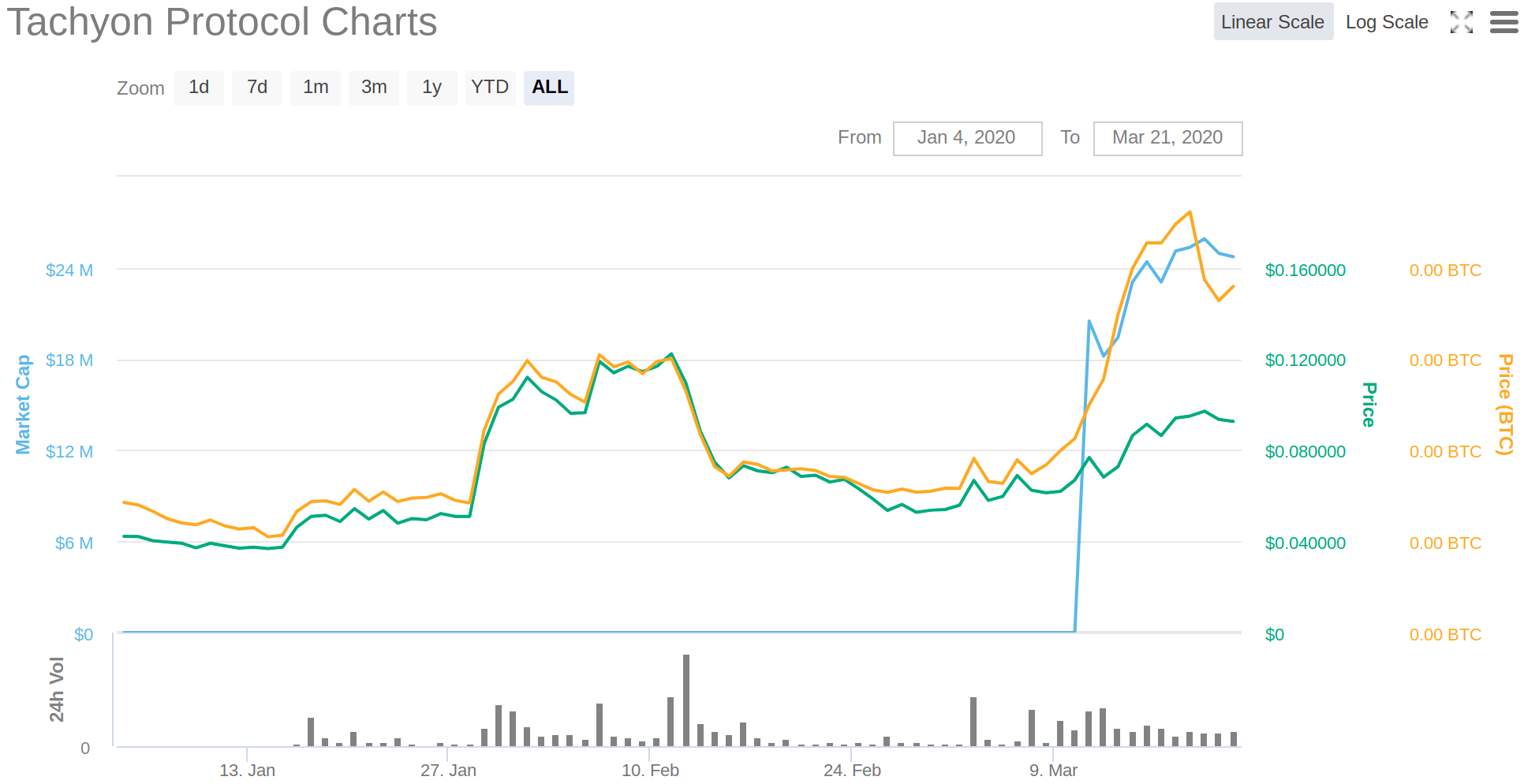The height and width of the screenshot is (784, 1524).
Task: Click the Price (BTC) axis title
Action: [1505, 405]
